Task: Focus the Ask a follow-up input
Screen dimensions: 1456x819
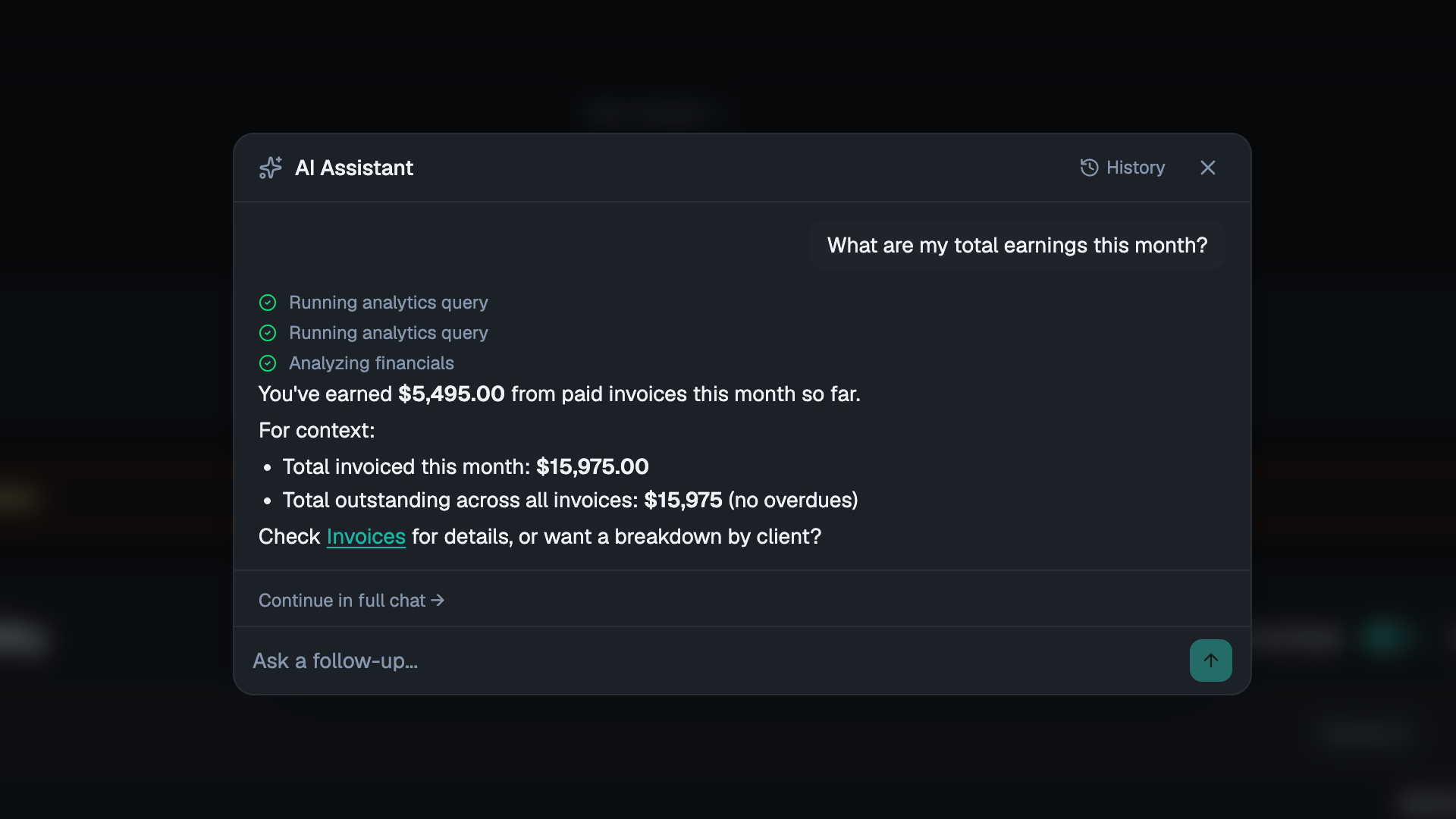Action: (x=713, y=661)
